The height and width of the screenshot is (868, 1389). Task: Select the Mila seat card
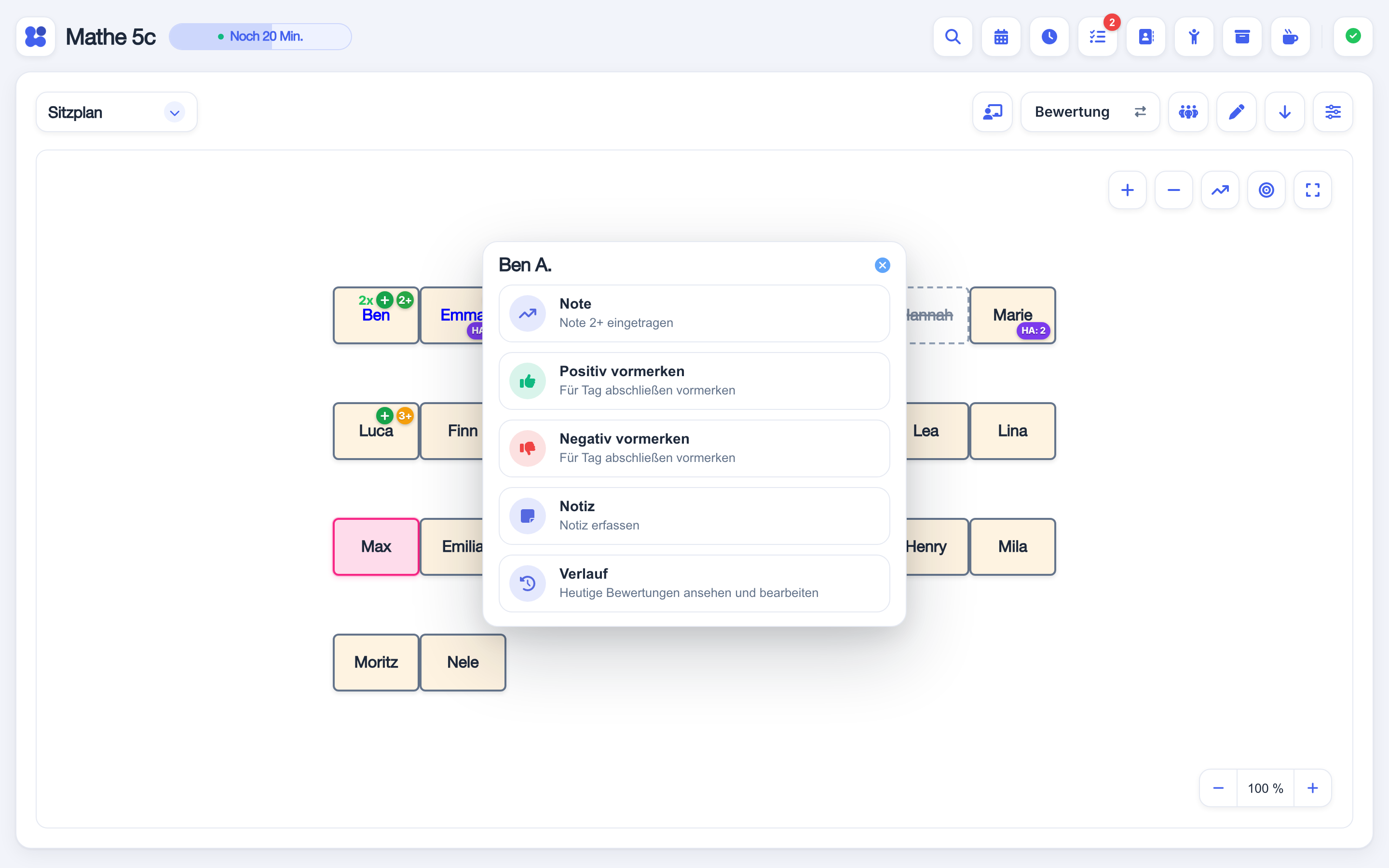pos(1012,546)
